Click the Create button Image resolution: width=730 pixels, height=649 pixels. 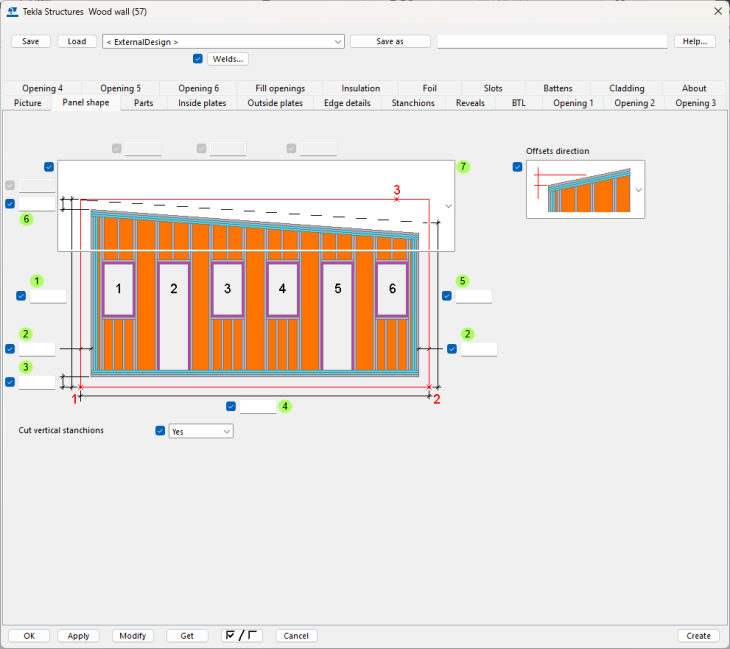(698, 635)
